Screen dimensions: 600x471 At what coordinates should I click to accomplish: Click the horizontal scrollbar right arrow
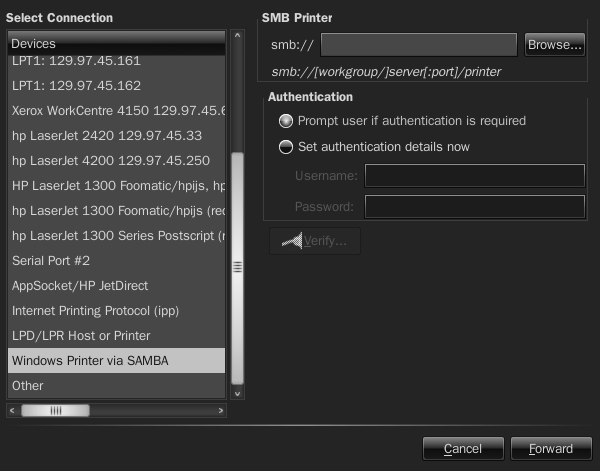[221, 411]
